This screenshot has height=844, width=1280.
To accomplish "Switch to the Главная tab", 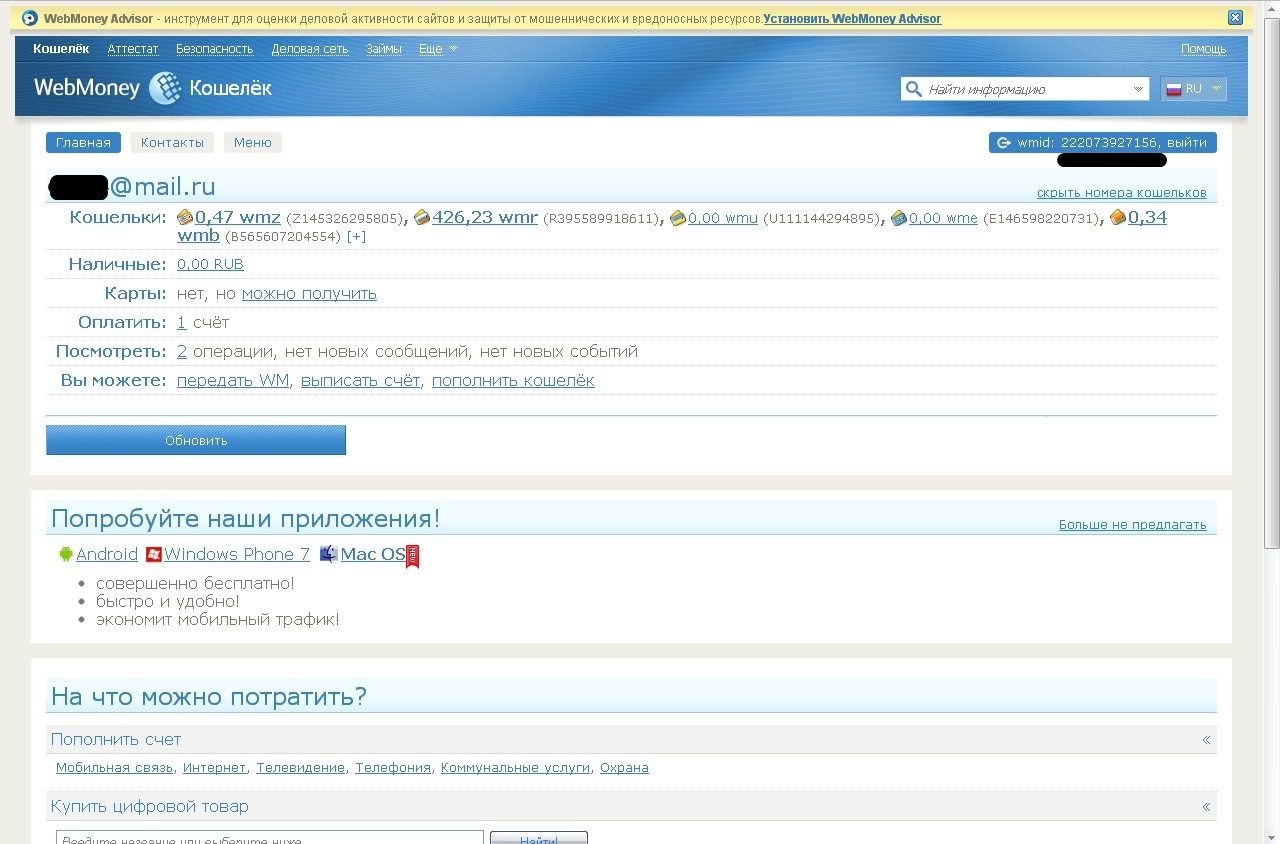I will 83,143.
